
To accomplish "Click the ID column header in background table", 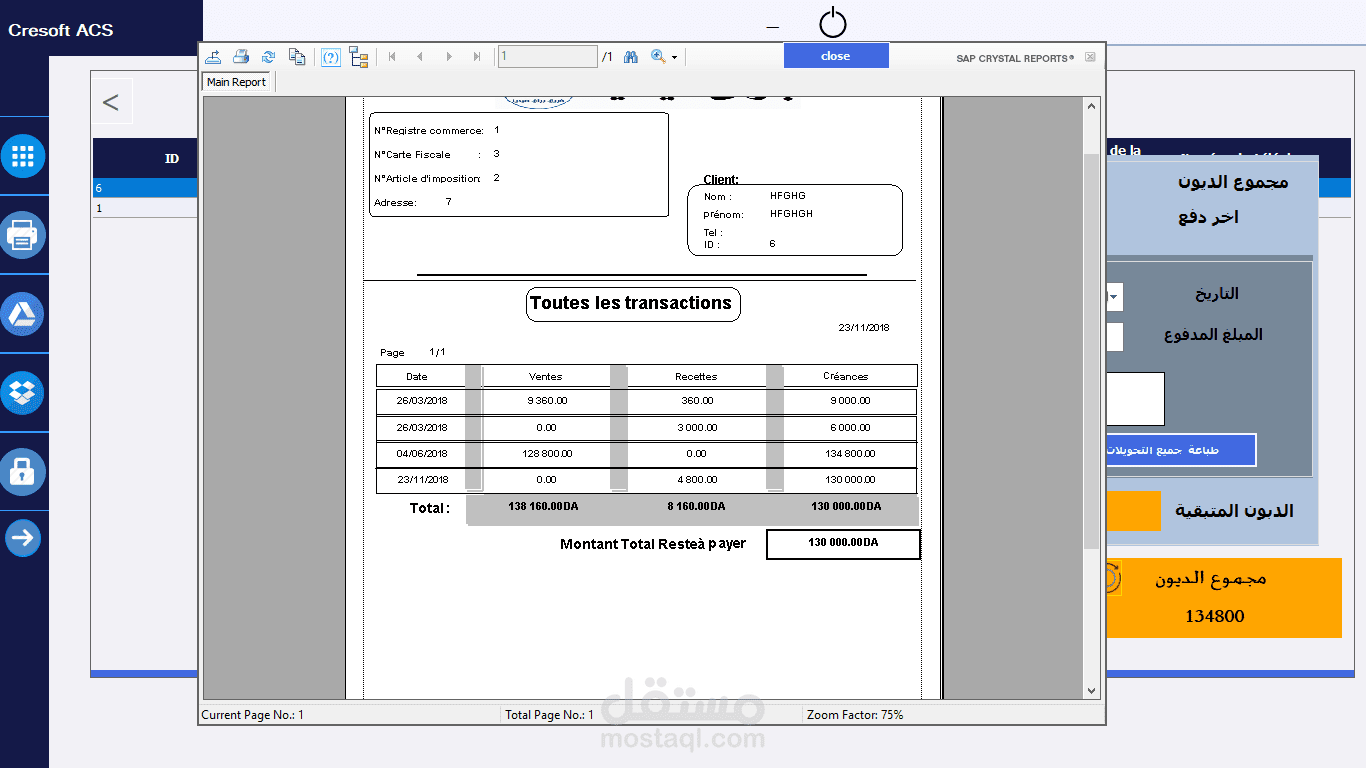I will tap(172, 158).
